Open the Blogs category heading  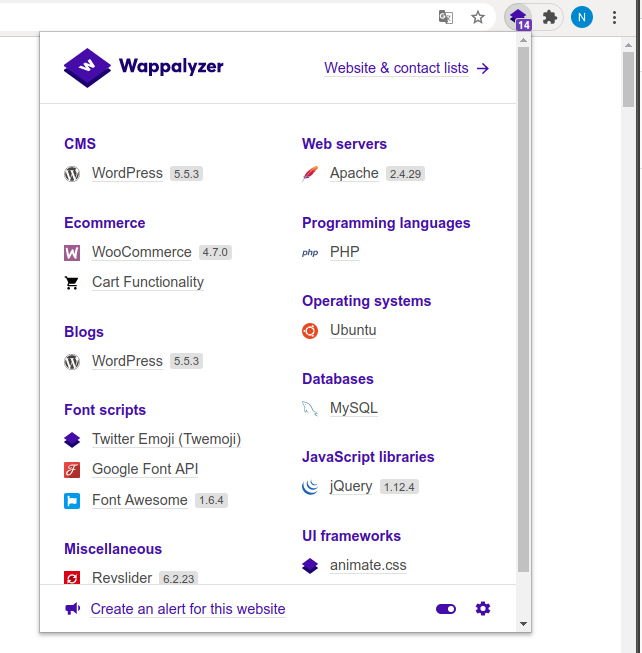[84, 332]
